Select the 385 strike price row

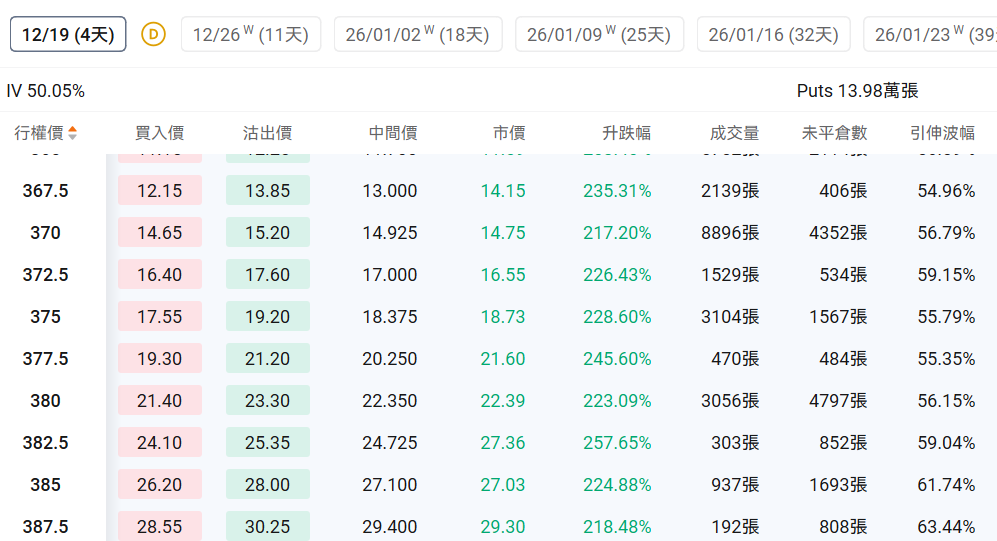click(x=45, y=485)
